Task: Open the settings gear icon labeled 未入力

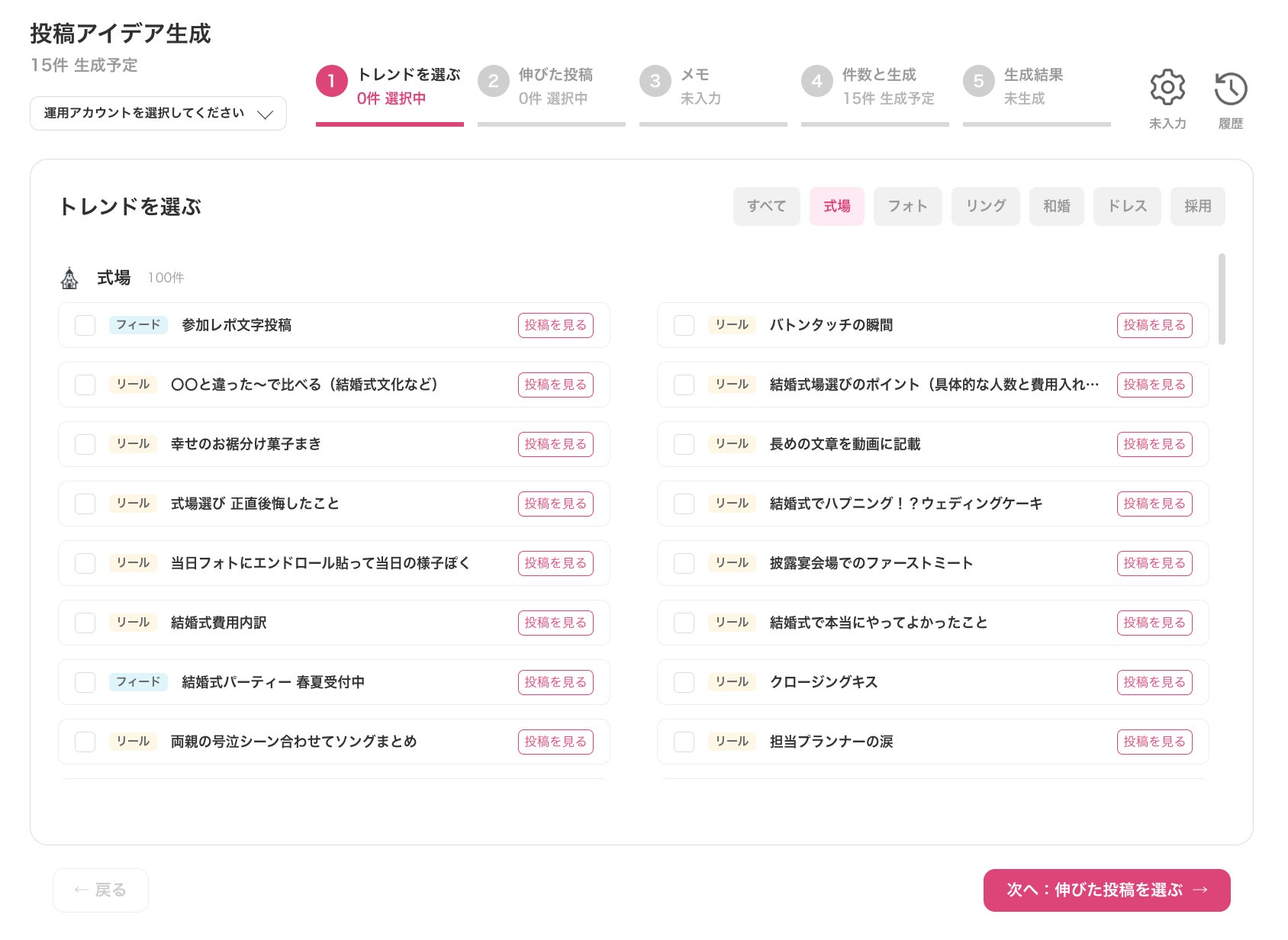Action: click(1167, 88)
